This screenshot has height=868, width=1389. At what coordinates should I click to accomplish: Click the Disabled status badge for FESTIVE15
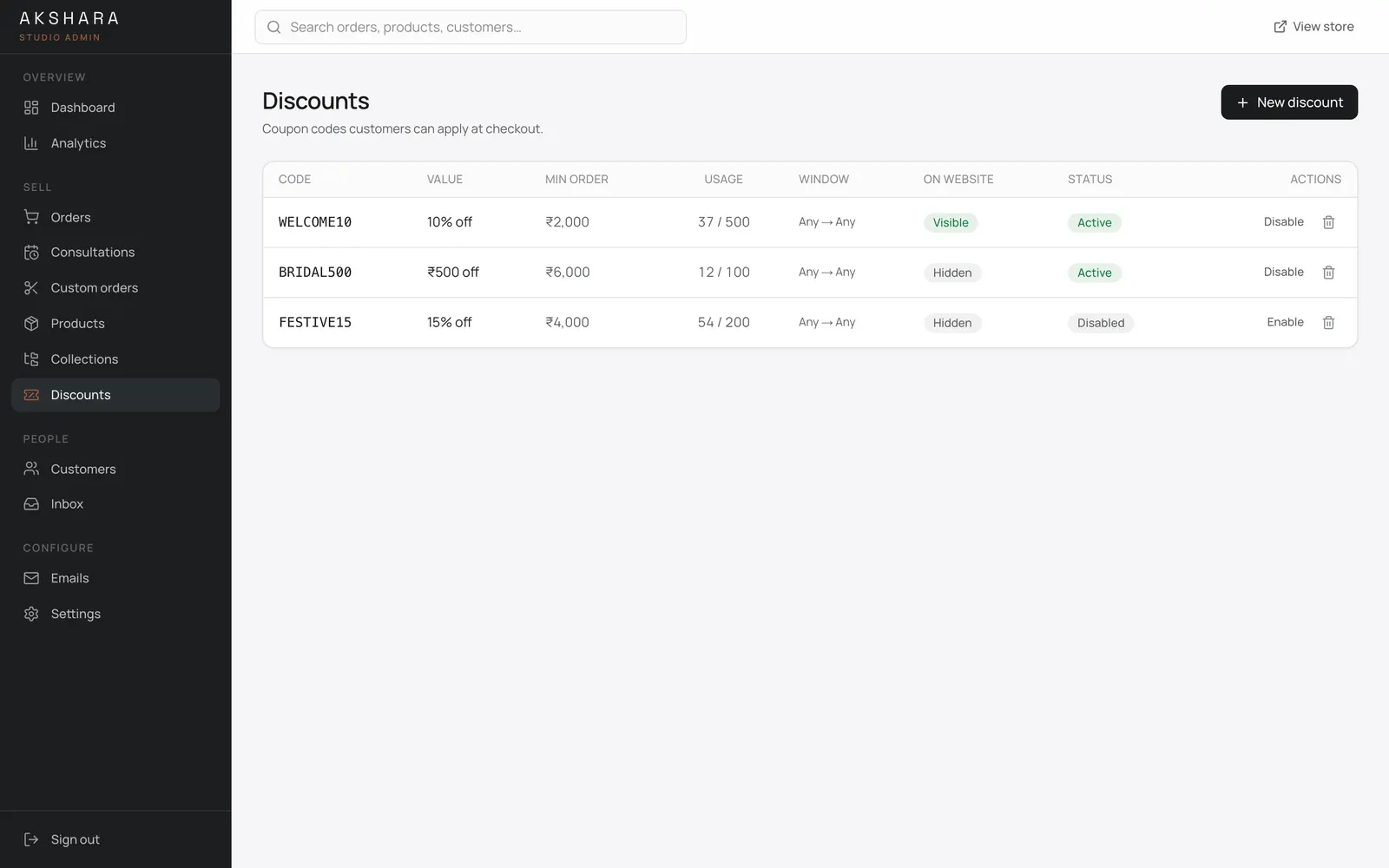(x=1101, y=323)
